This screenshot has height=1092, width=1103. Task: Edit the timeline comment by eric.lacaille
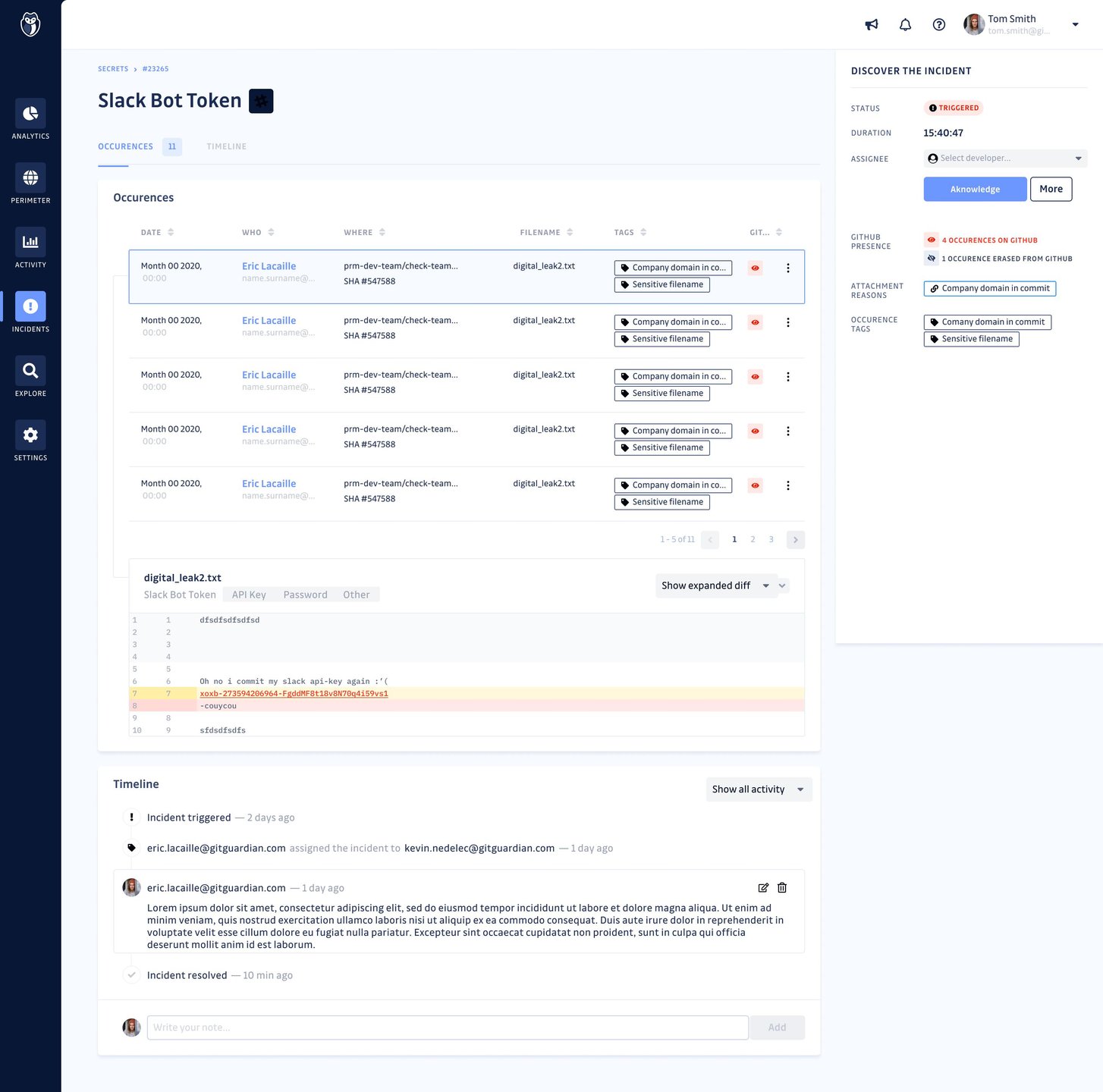coord(763,888)
